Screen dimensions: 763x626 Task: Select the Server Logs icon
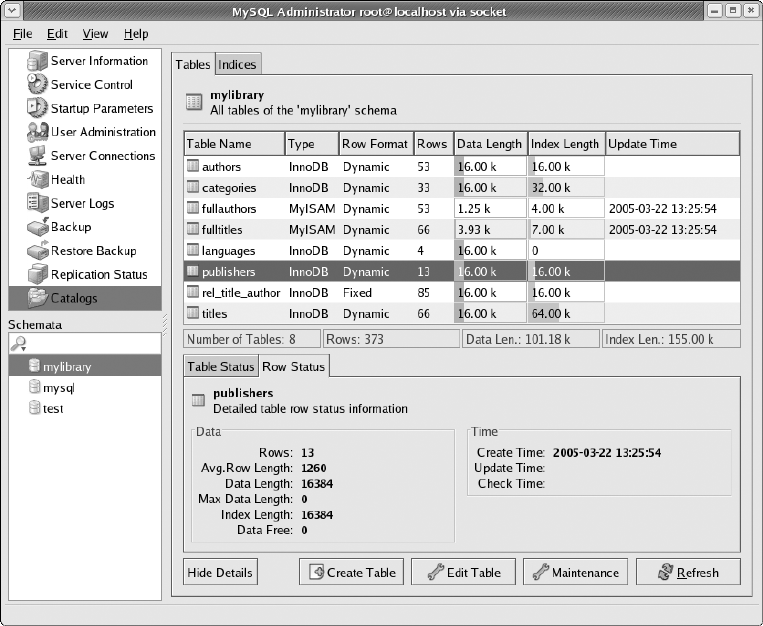37,203
